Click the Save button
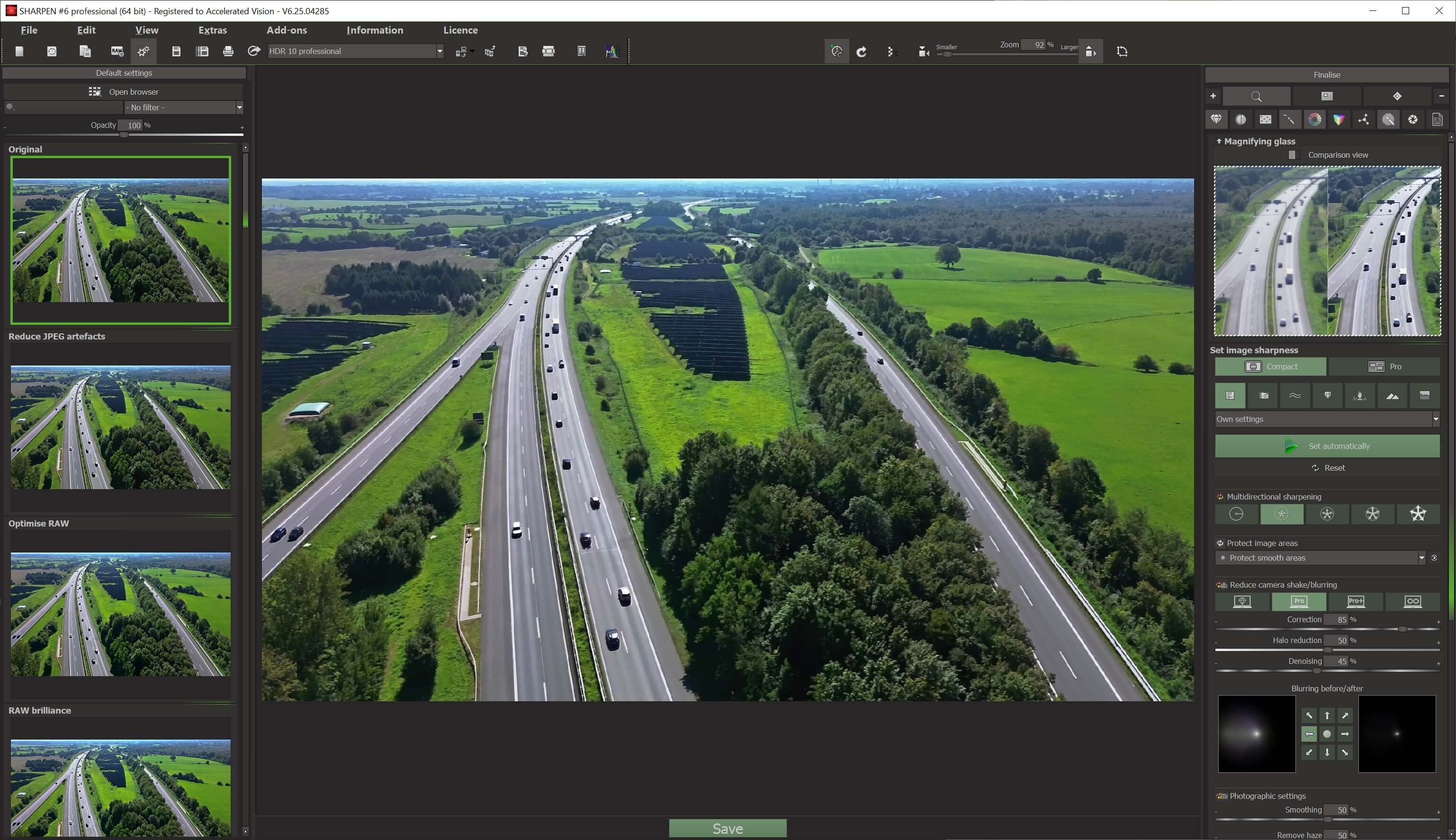Viewport: 1456px width, 840px height. (727, 829)
